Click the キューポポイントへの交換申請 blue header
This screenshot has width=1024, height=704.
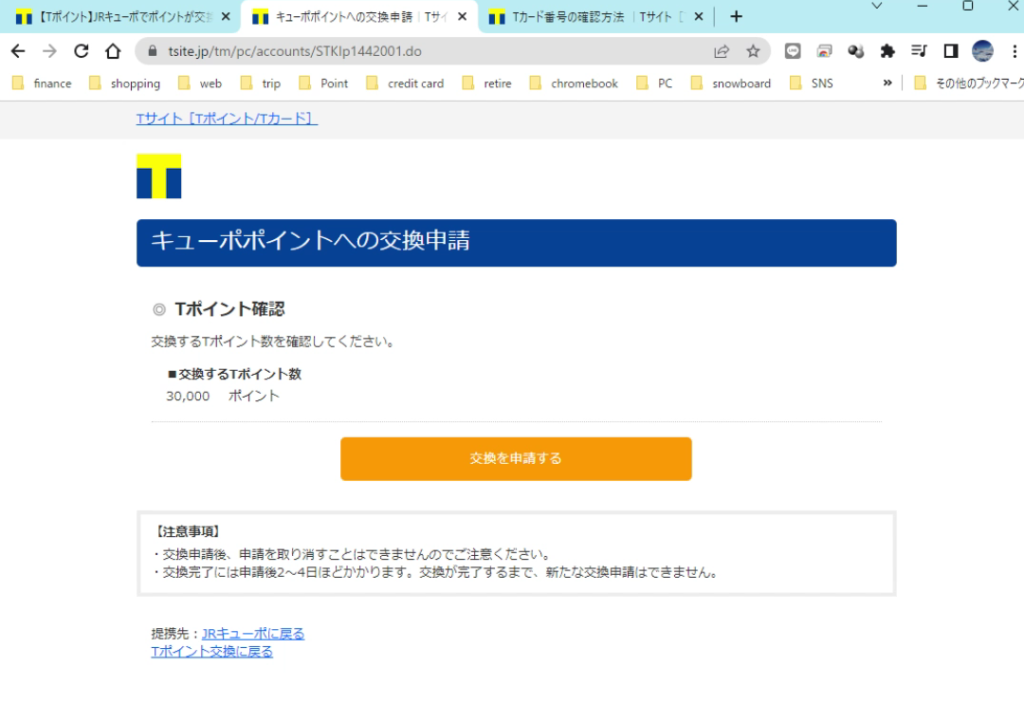pyautogui.click(x=516, y=243)
